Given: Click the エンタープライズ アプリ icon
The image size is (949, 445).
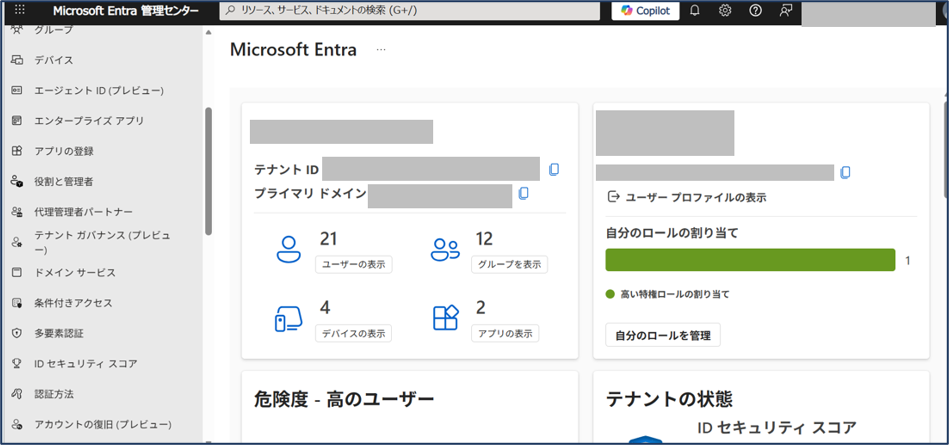Looking at the screenshot, I should [x=17, y=120].
